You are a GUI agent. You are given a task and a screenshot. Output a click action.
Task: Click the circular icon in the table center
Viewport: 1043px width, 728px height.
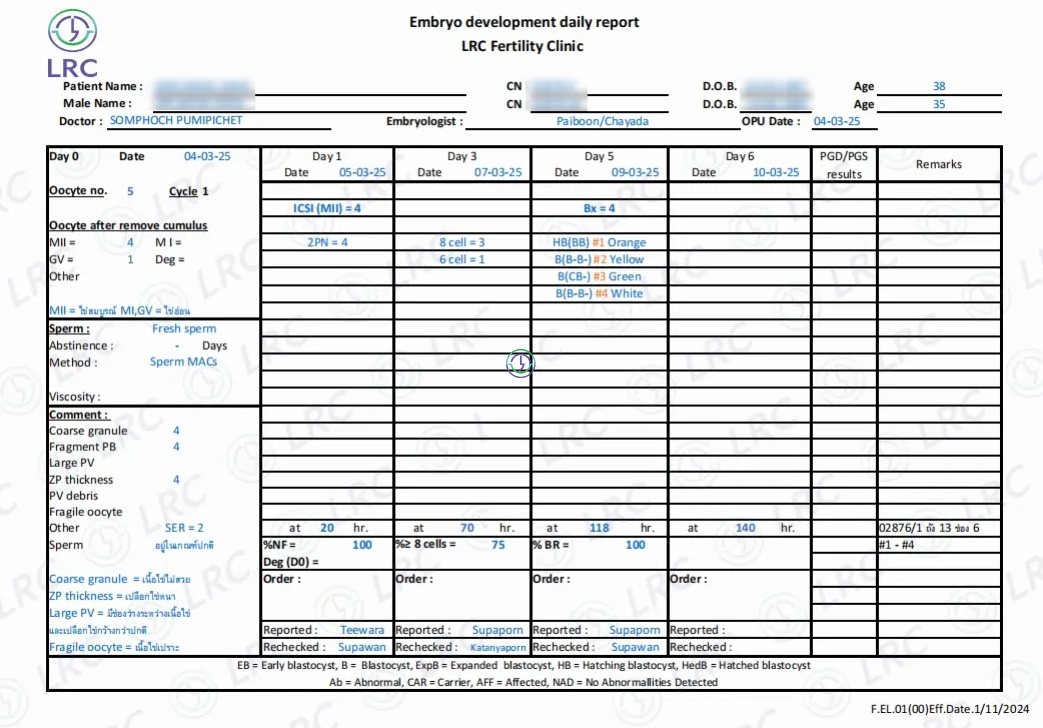(521, 363)
